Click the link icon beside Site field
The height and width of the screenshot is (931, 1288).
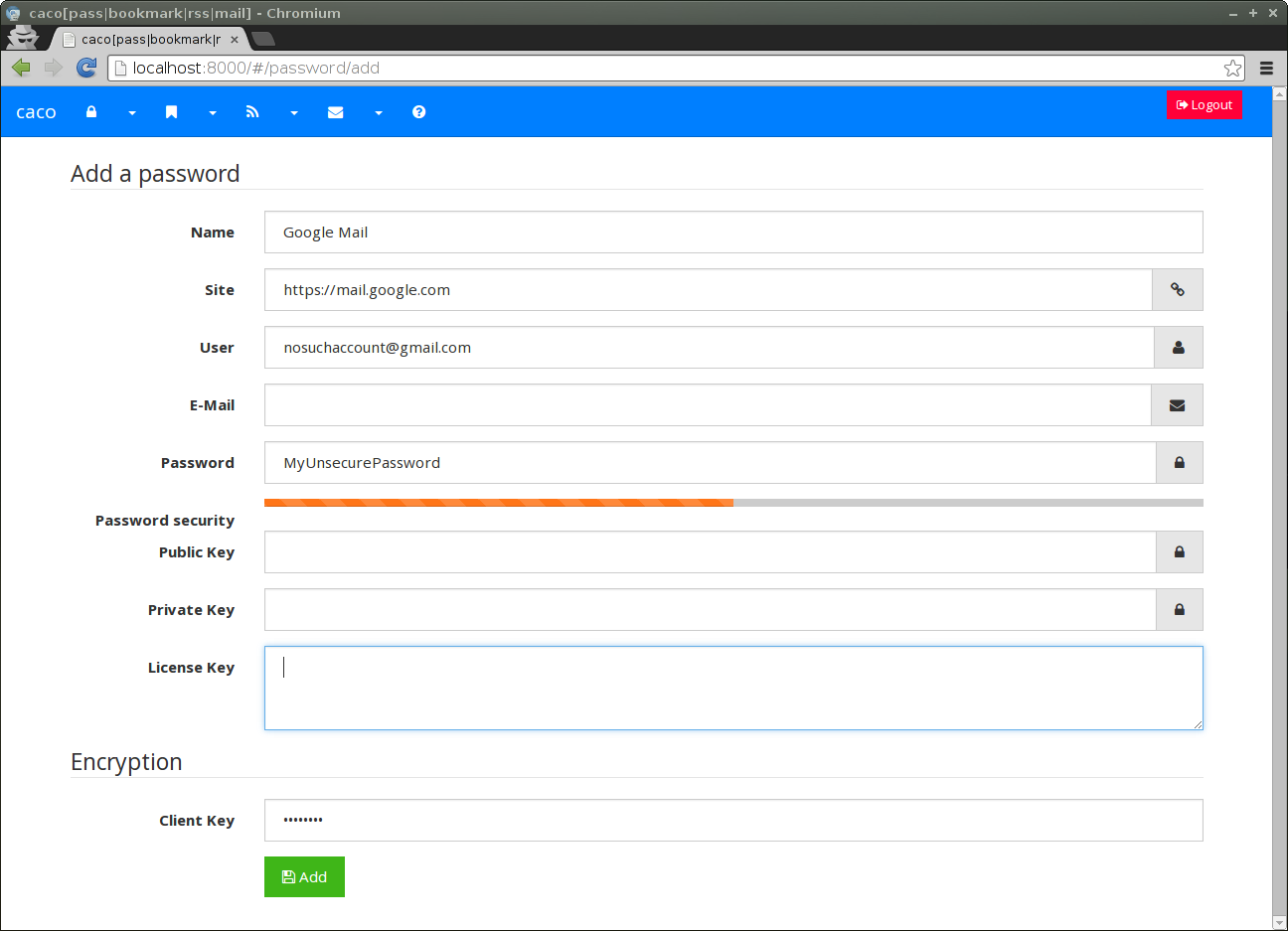point(1178,289)
